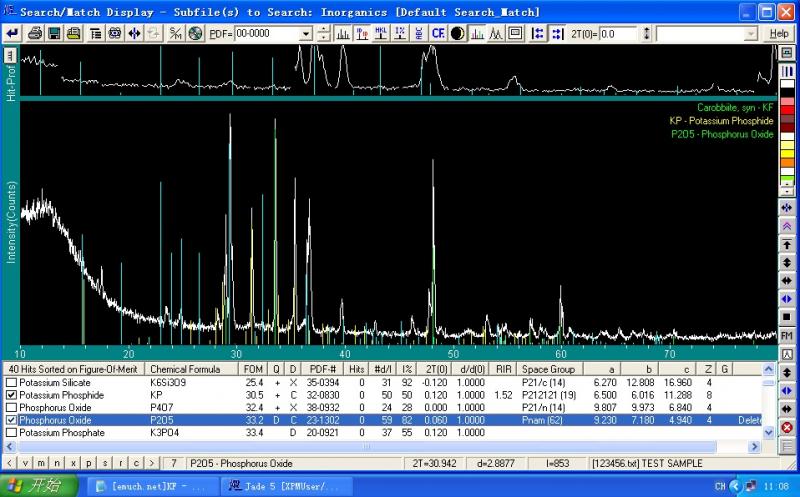
Task: Click the half-filled circle contrast icon
Action: 457,33
